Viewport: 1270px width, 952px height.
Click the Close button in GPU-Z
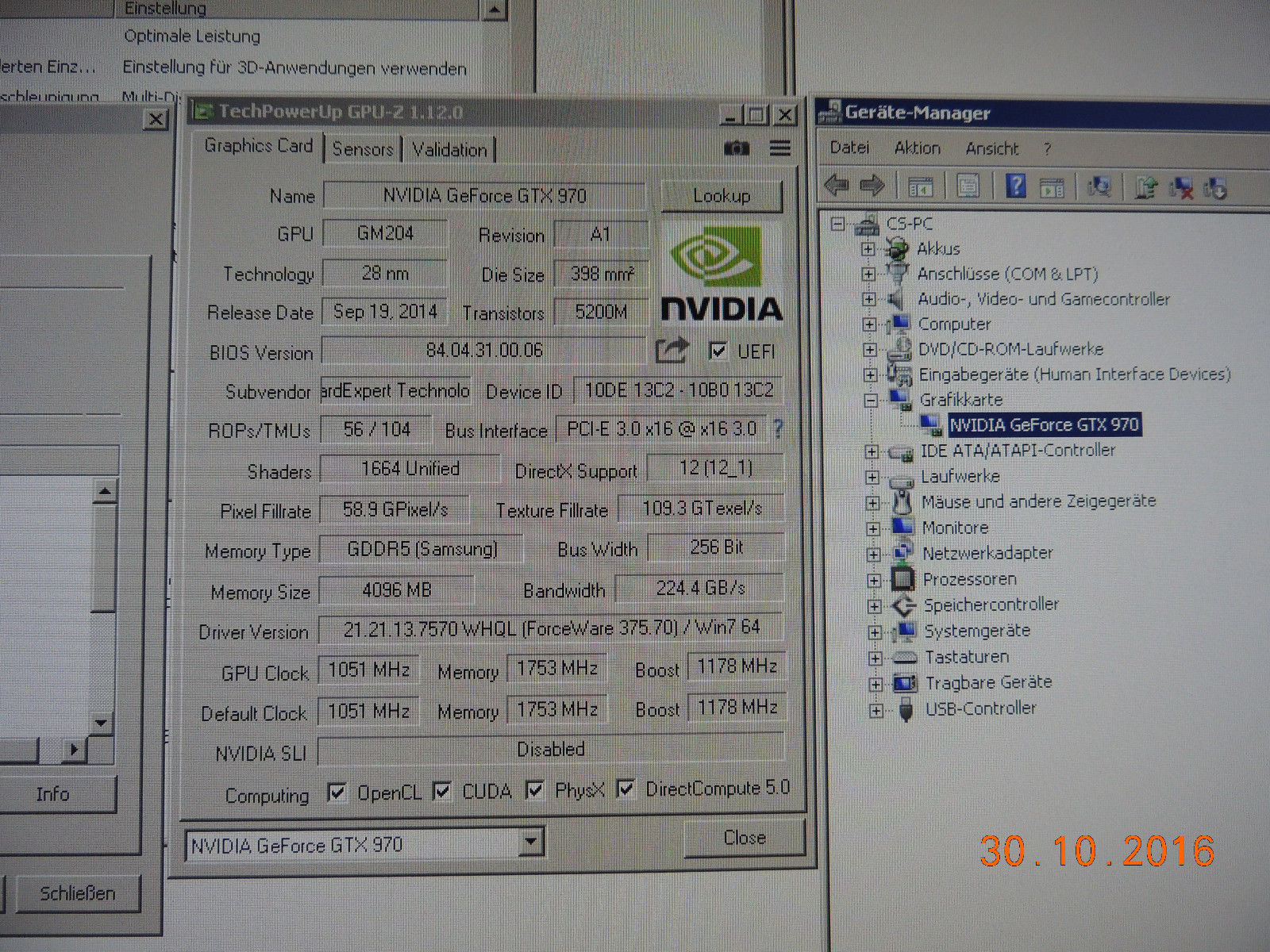[745, 838]
